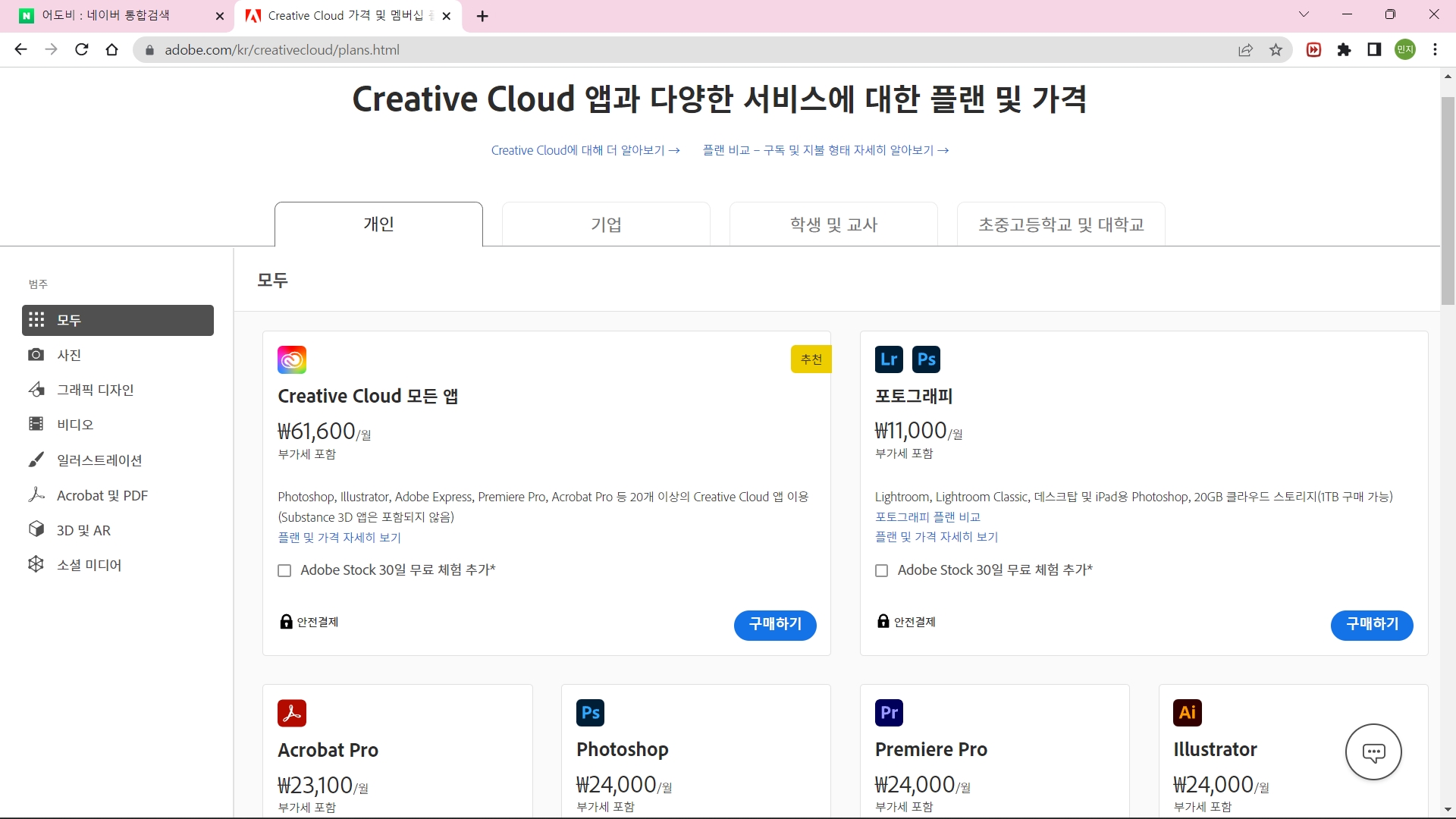1456x819 pixels.
Task: Click the film icon beside 비디오
Action: coord(36,424)
